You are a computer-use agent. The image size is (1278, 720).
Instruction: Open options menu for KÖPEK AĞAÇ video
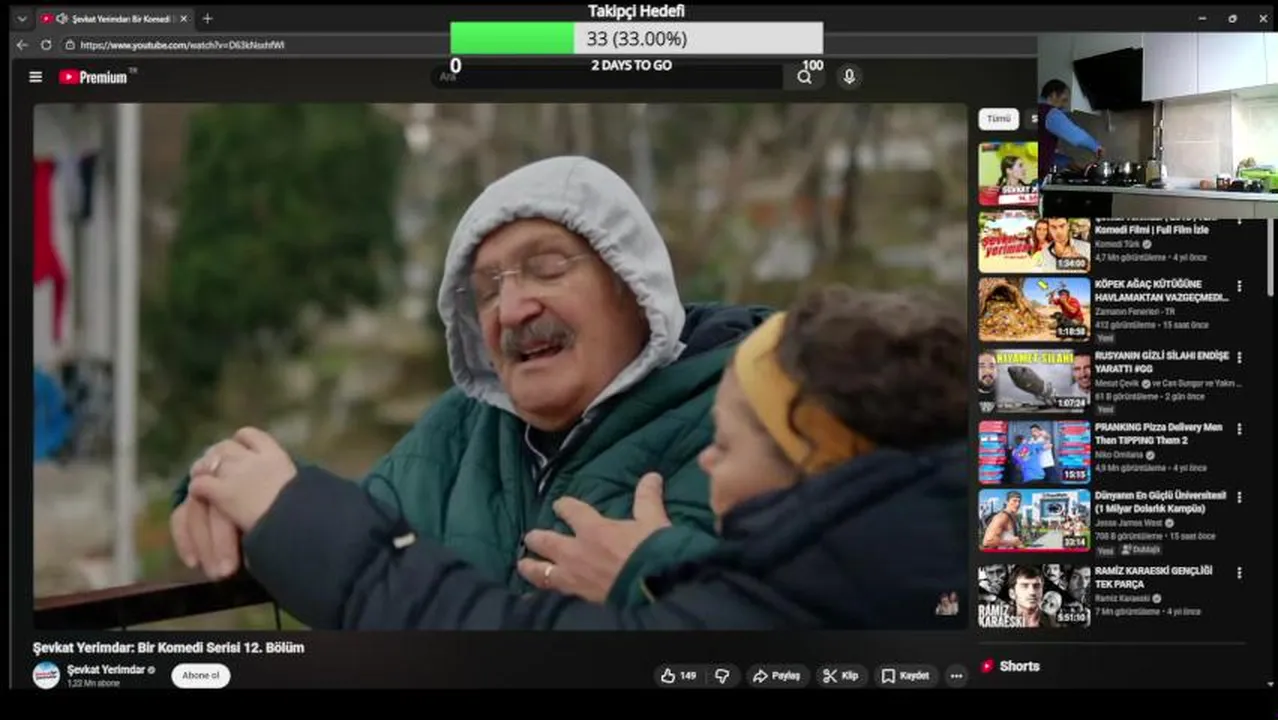[1239, 286]
